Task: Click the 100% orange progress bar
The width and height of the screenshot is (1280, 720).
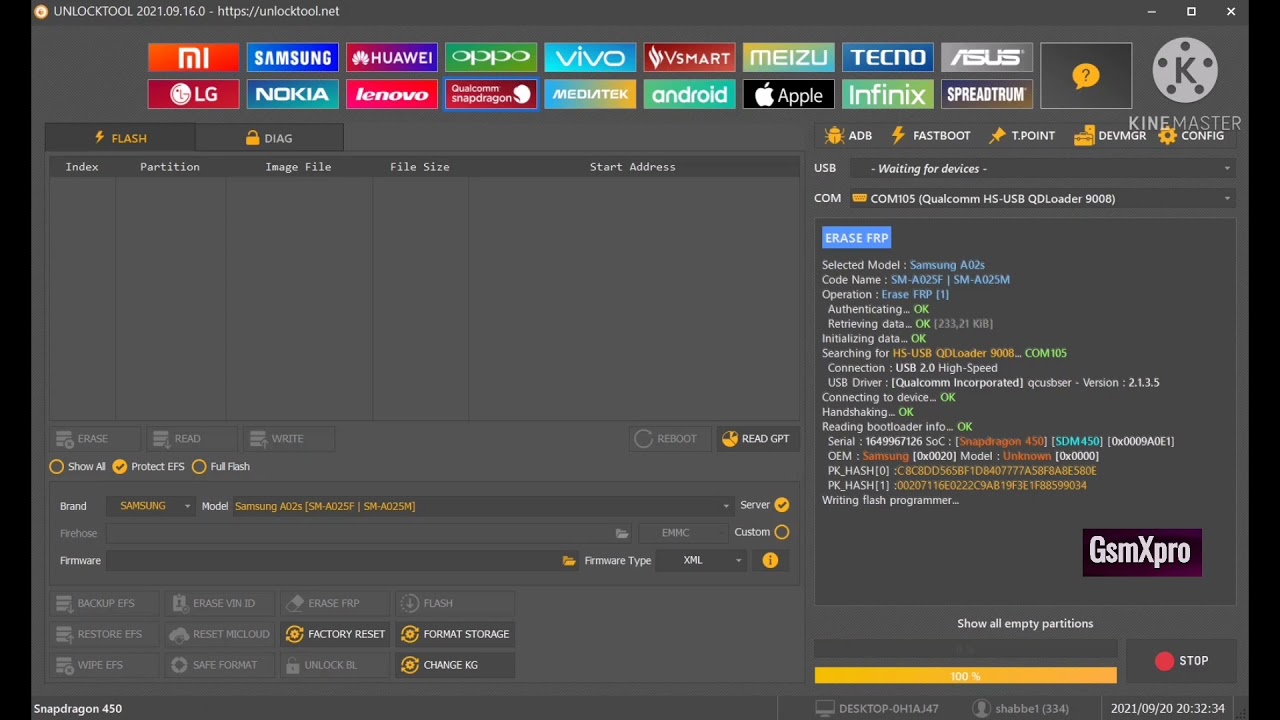Action: (965, 677)
